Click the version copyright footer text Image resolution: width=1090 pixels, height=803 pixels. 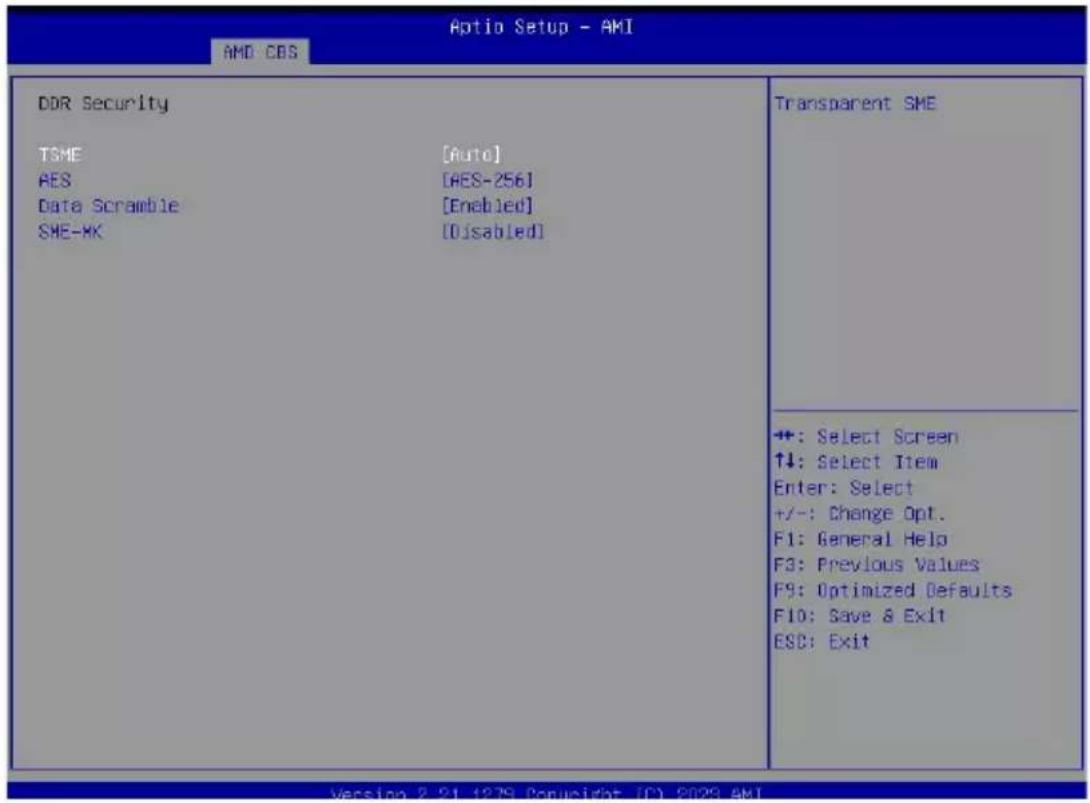(546, 793)
